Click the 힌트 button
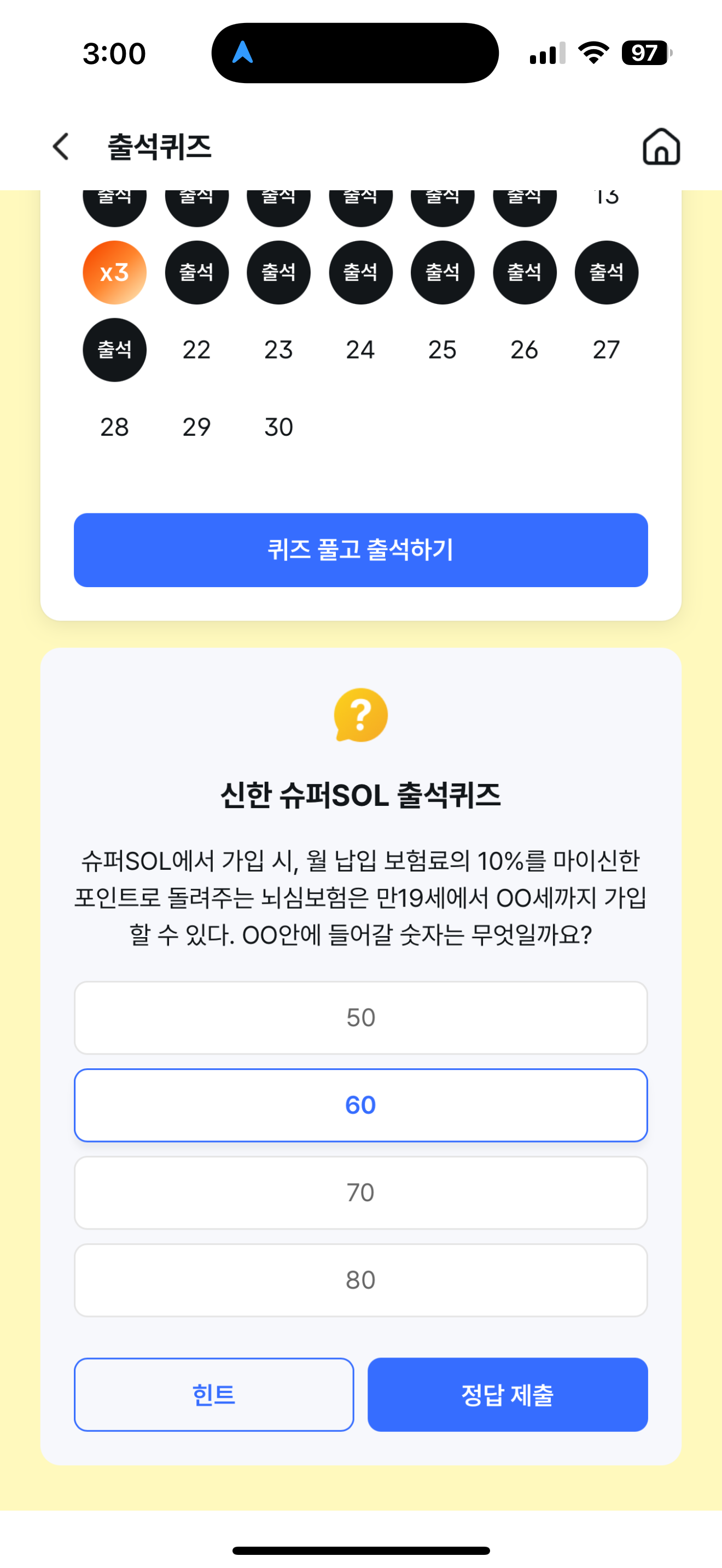 tap(214, 1394)
